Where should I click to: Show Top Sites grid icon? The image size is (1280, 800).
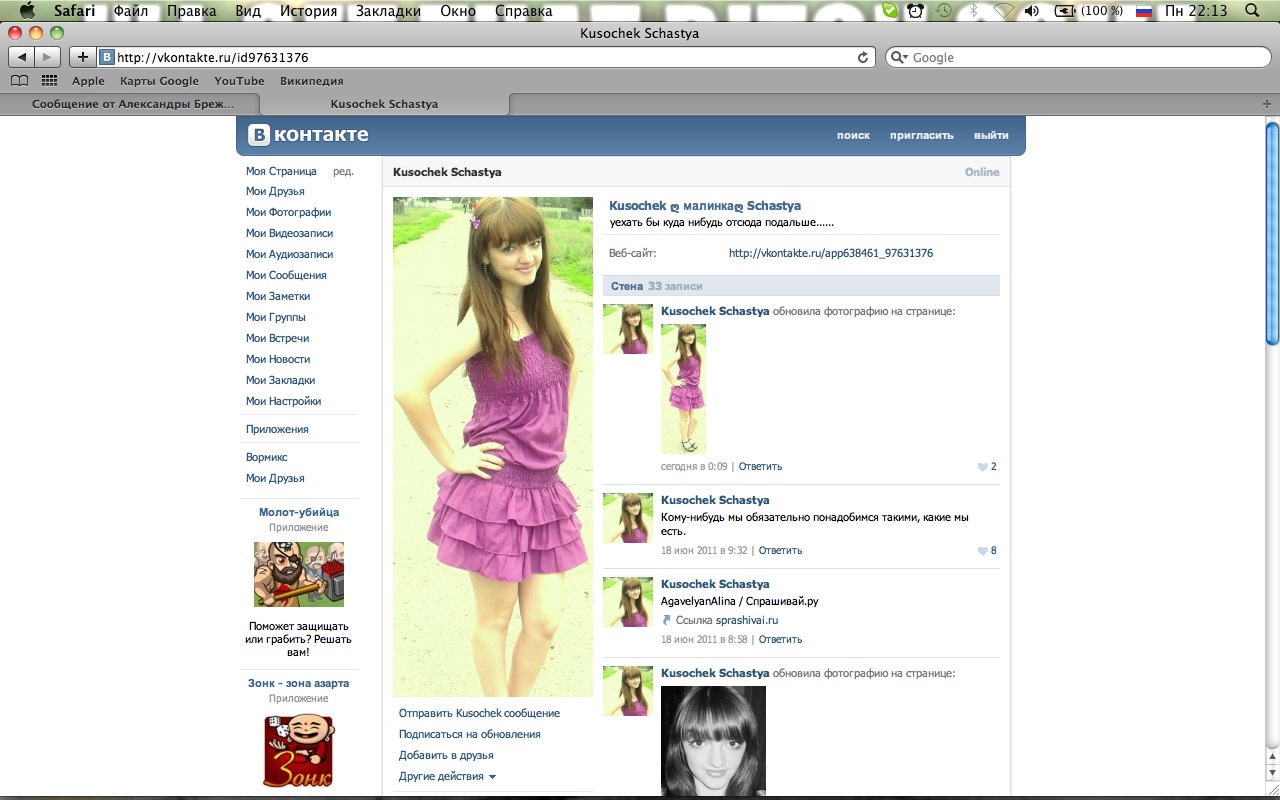(x=49, y=81)
